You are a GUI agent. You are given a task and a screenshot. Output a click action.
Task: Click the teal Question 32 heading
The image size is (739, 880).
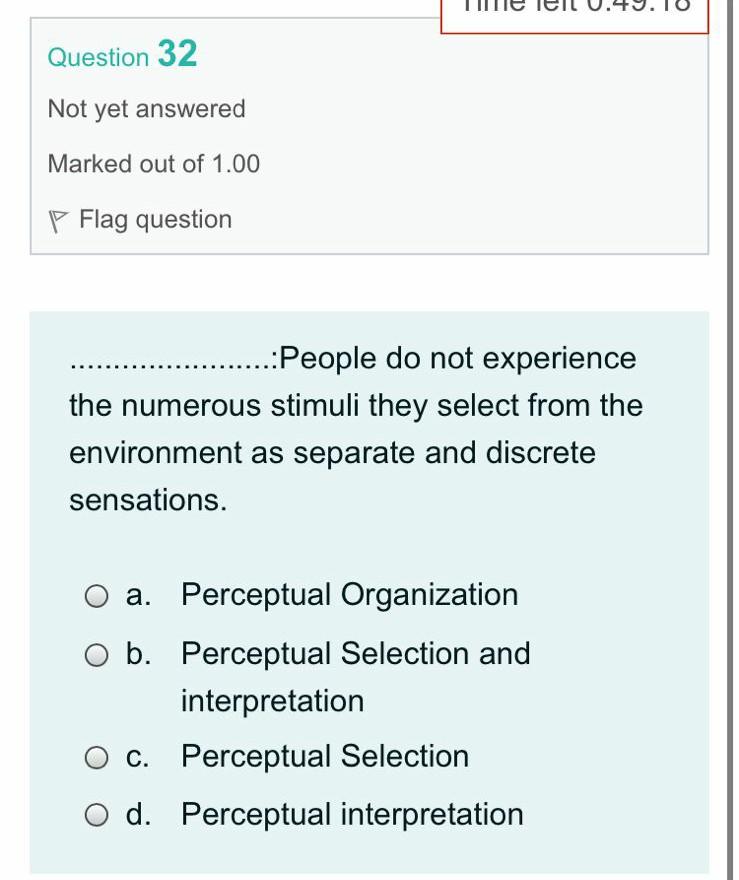(x=123, y=57)
